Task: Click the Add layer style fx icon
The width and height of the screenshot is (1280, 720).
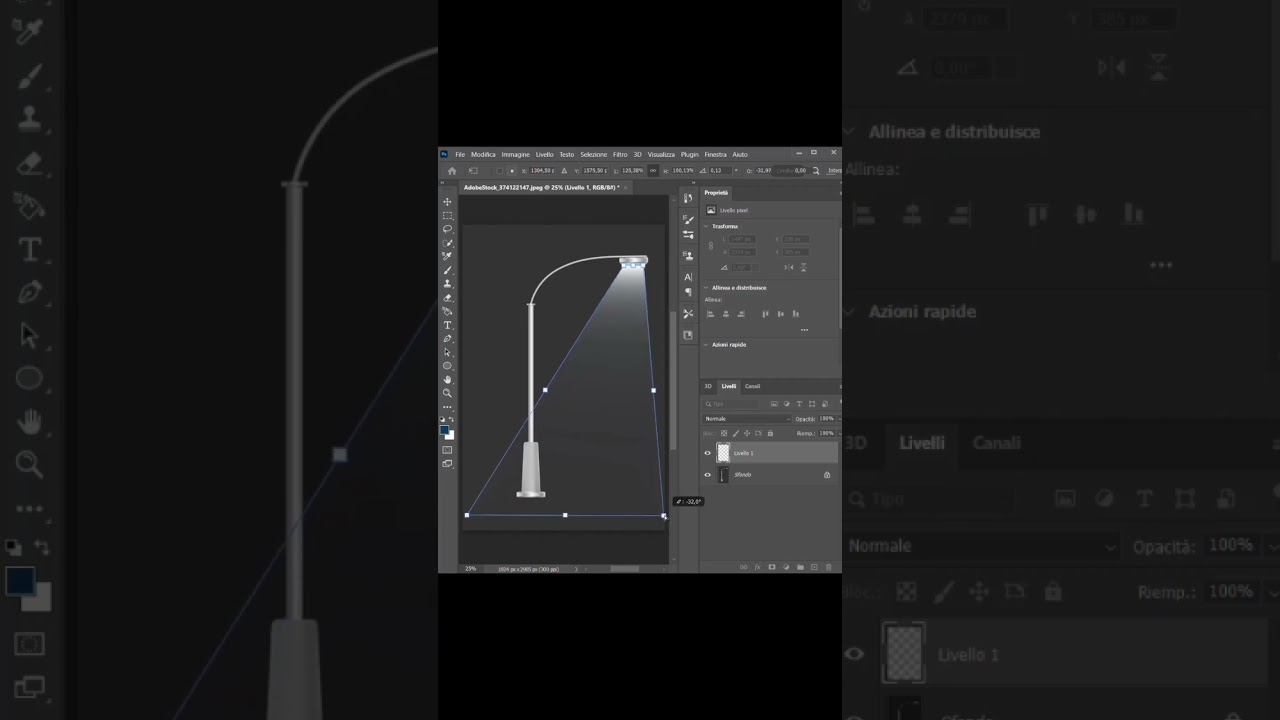Action: click(757, 567)
